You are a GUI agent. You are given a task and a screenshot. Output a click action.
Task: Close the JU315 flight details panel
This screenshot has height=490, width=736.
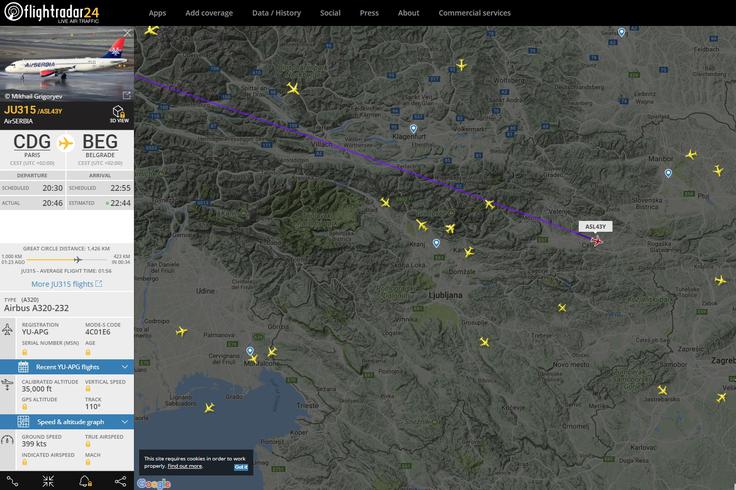click(x=127, y=33)
